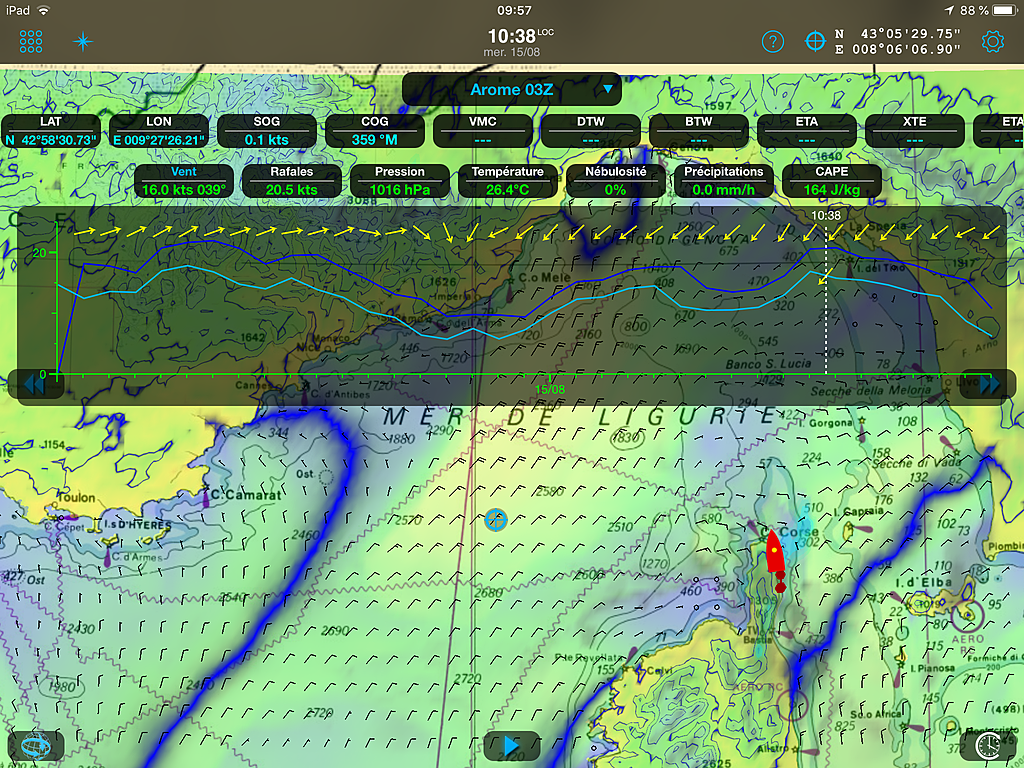Tap the blue crosshair cursor on the map
1024x768 pixels.
click(496, 520)
